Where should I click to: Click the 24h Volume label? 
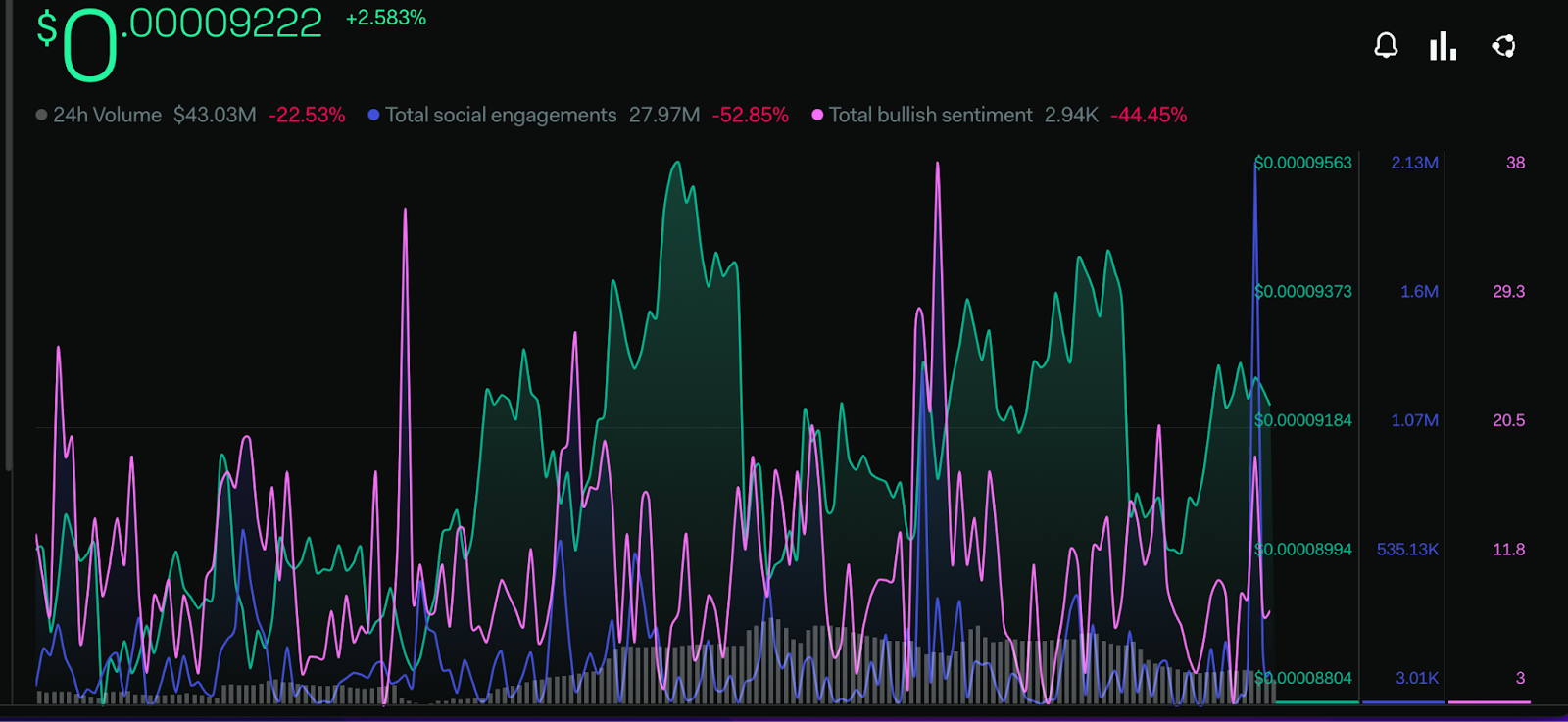click(107, 115)
